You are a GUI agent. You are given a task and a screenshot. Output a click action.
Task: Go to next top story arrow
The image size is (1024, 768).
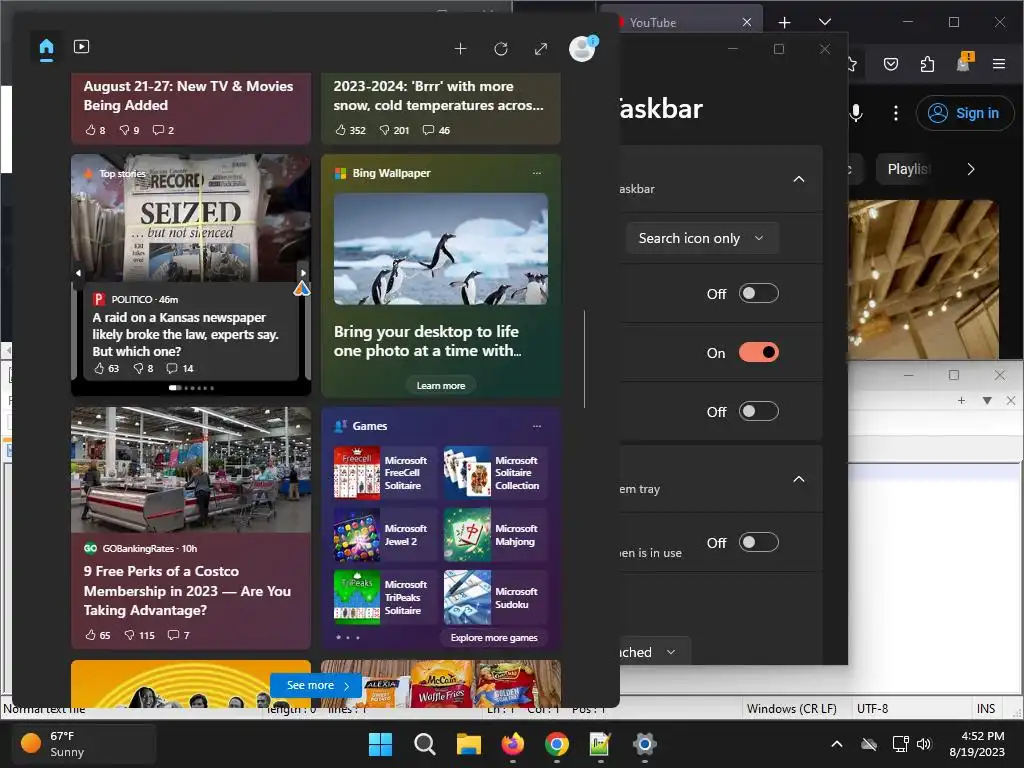303,273
